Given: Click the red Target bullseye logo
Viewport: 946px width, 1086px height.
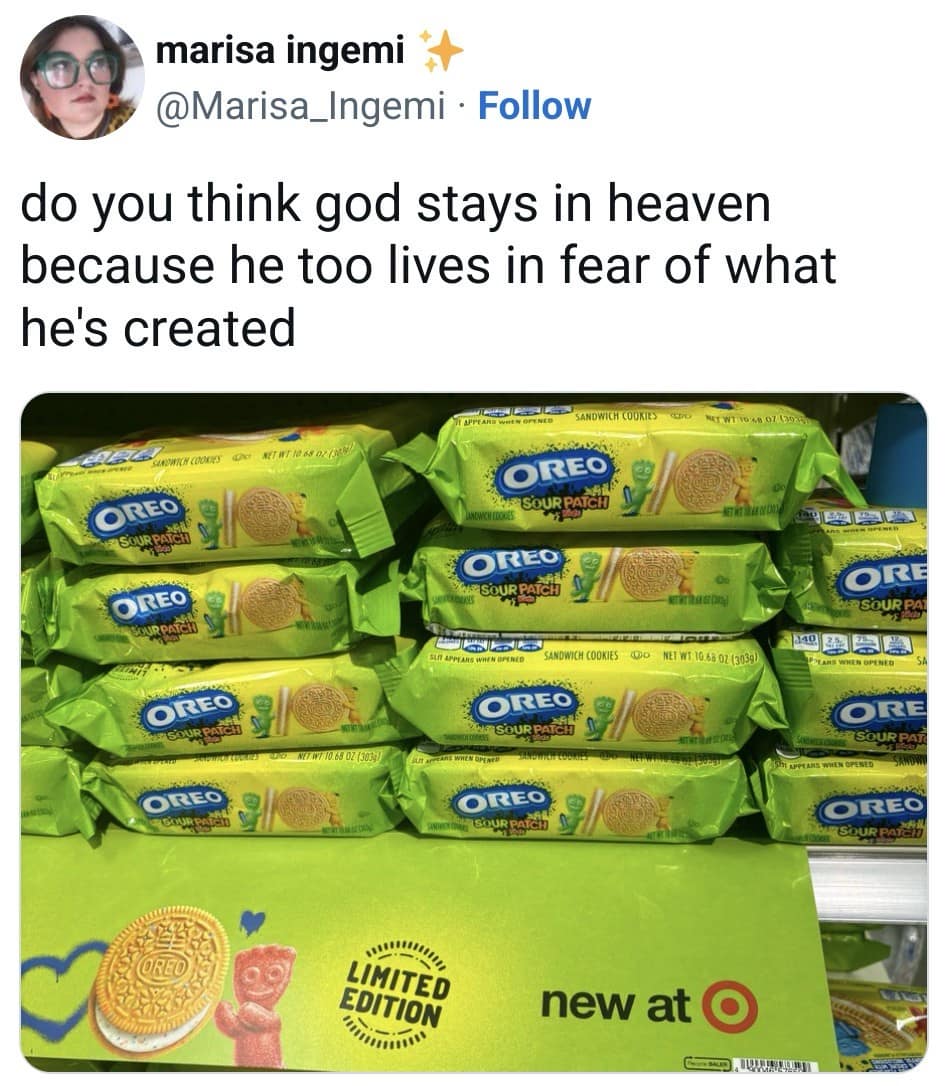Looking at the screenshot, I should 730,1006.
